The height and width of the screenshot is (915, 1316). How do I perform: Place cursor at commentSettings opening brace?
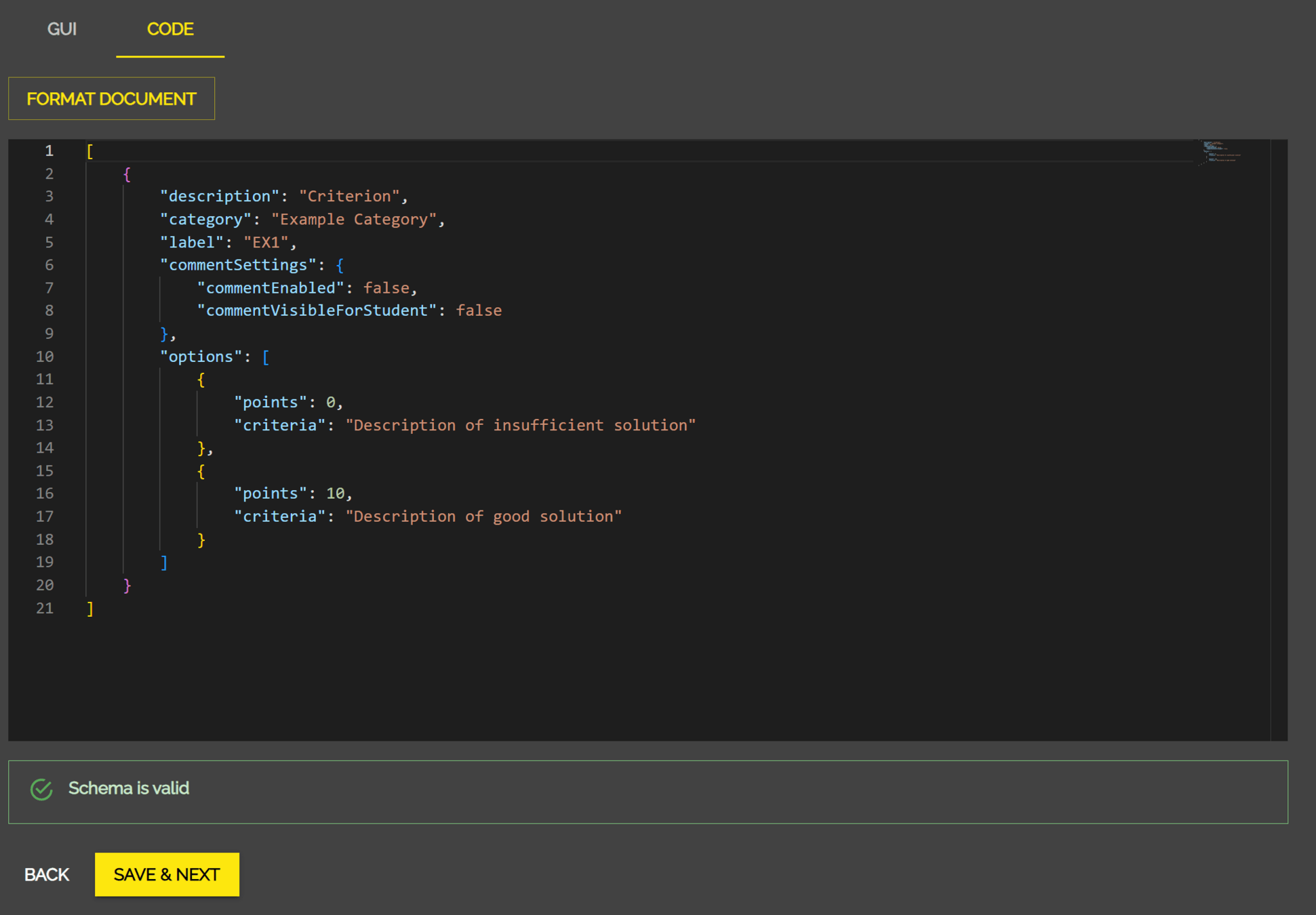[340, 265]
